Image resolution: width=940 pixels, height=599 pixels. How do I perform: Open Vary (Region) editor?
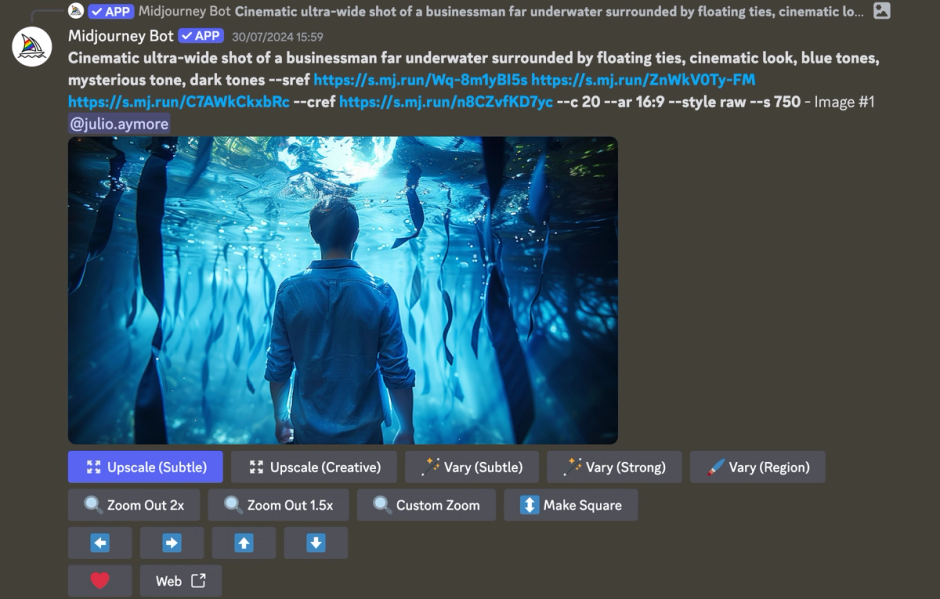(x=758, y=467)
